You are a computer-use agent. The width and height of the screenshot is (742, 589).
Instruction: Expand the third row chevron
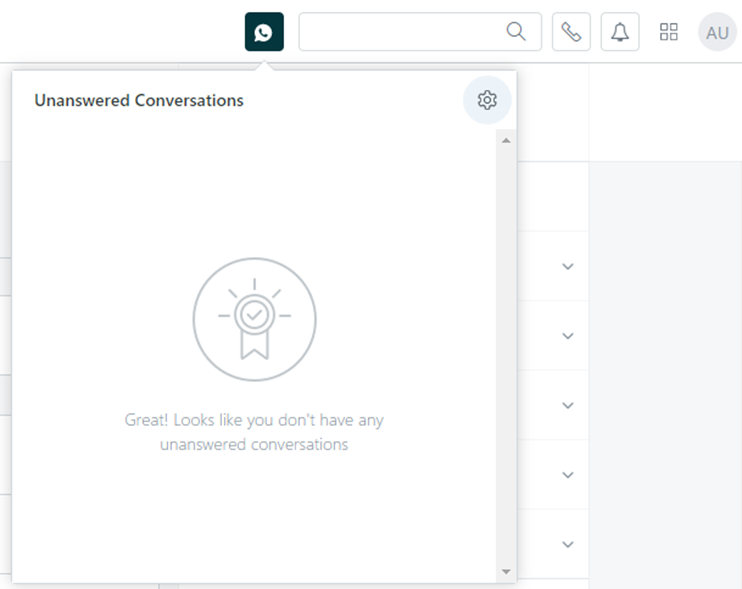[568, 406]
